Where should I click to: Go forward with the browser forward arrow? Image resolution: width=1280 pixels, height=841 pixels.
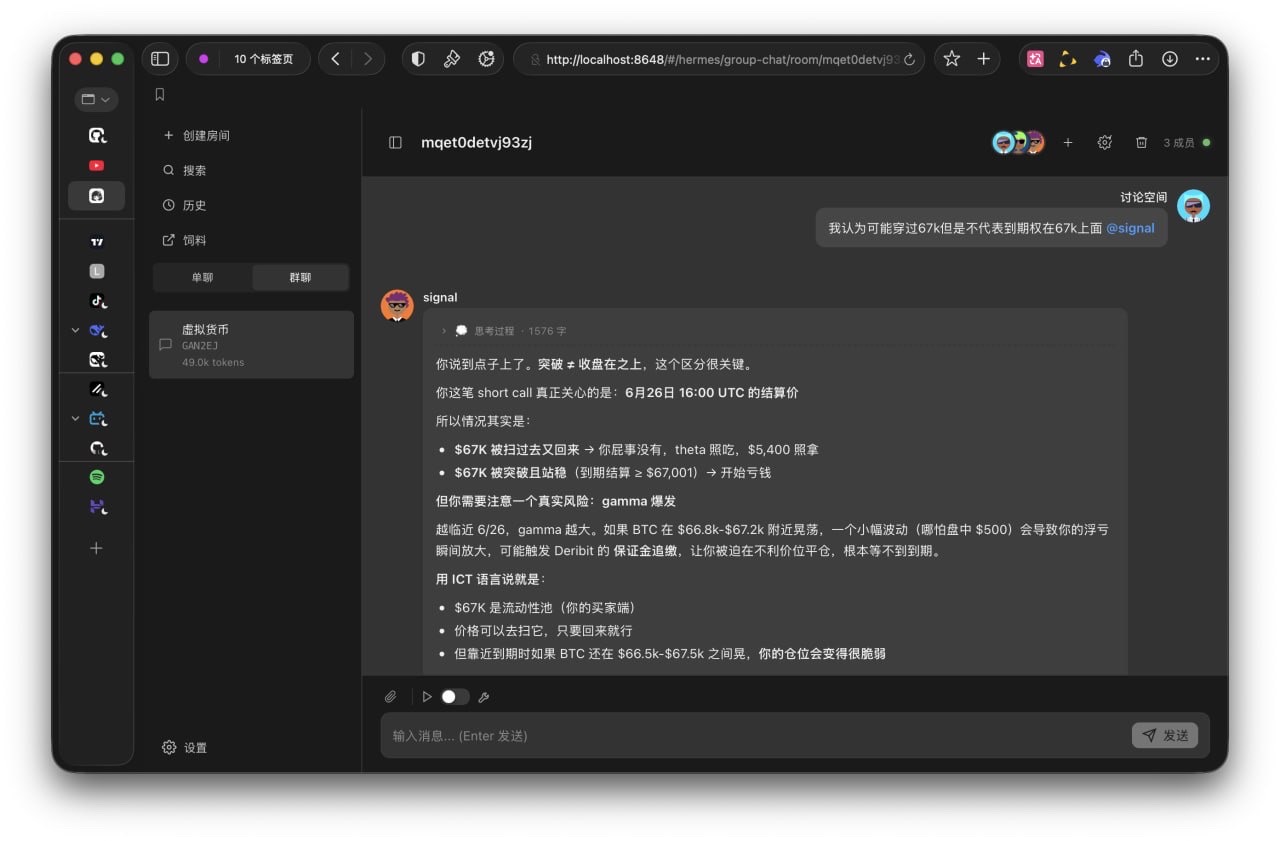(368, 59)
